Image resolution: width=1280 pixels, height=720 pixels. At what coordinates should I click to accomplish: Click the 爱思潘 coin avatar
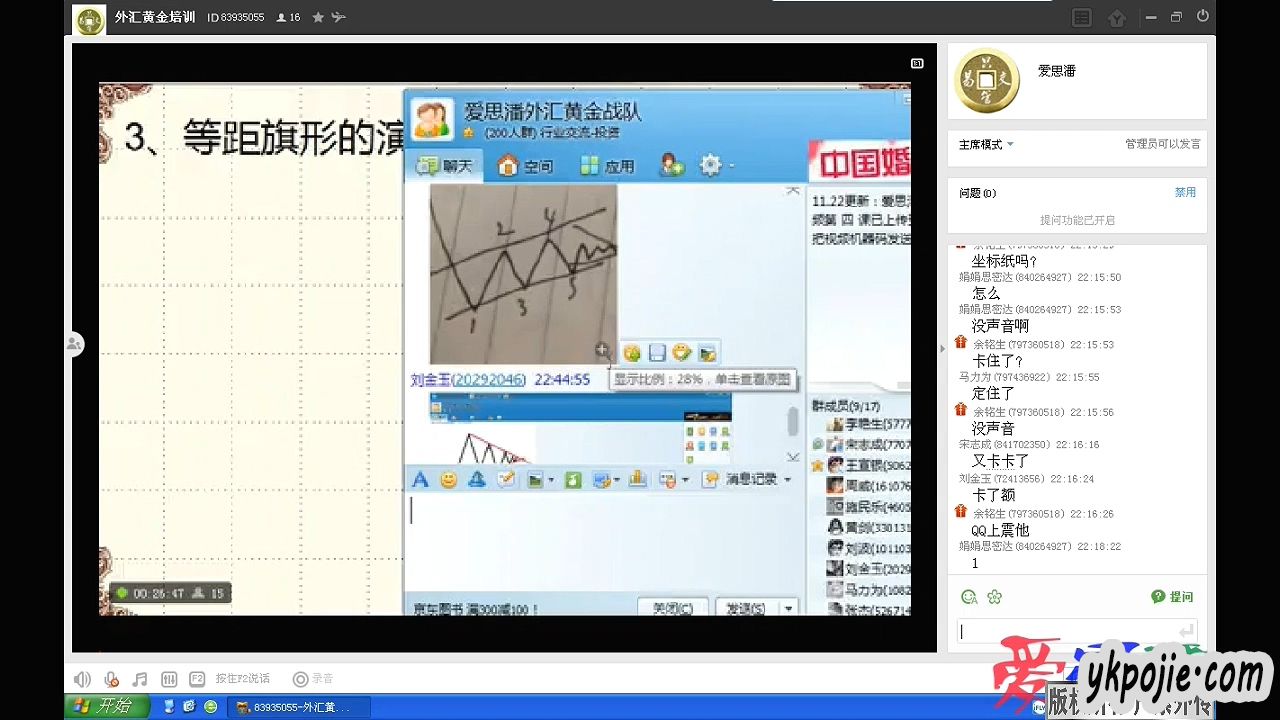tap(987, 79)
